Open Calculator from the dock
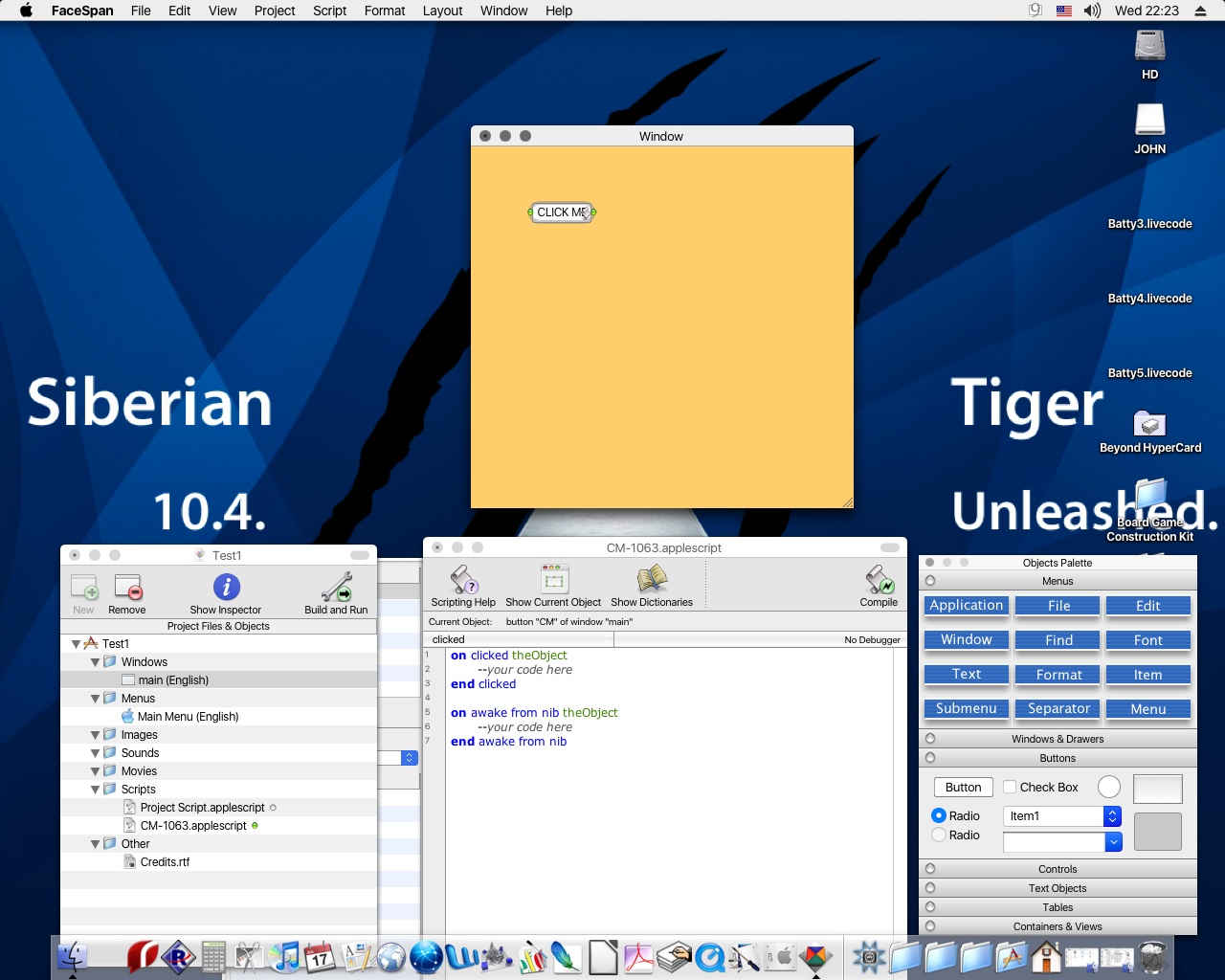The height and width of the screenshot is (980, 1225). (213, 956)
